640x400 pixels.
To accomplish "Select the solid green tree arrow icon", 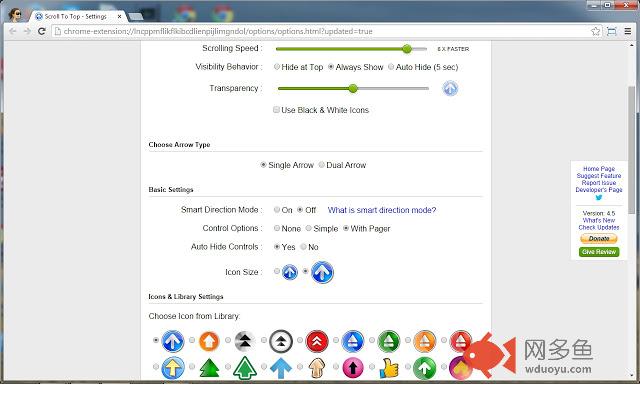I will coord(209,369).
